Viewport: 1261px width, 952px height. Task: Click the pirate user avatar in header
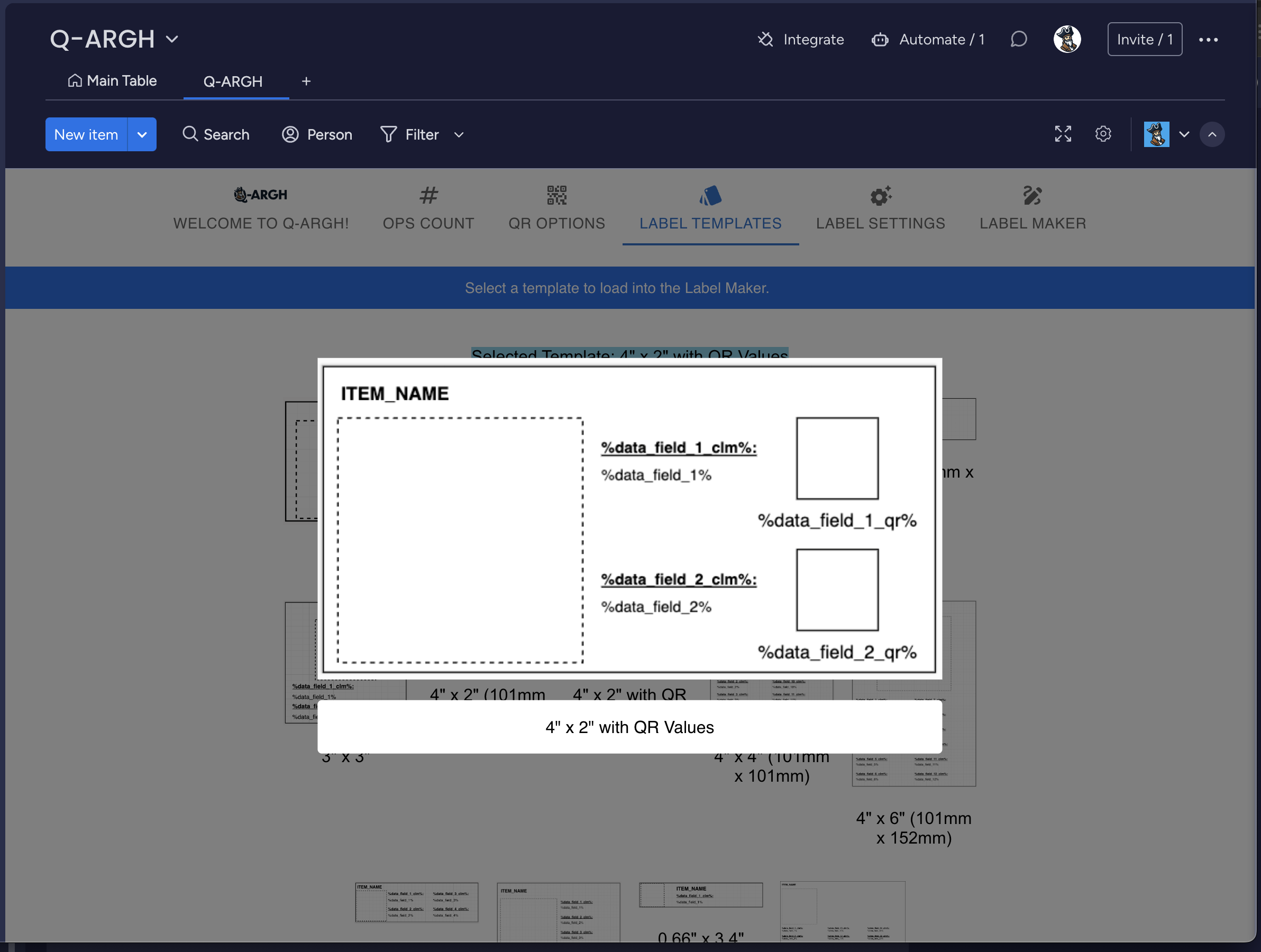tap(1066, 39)
